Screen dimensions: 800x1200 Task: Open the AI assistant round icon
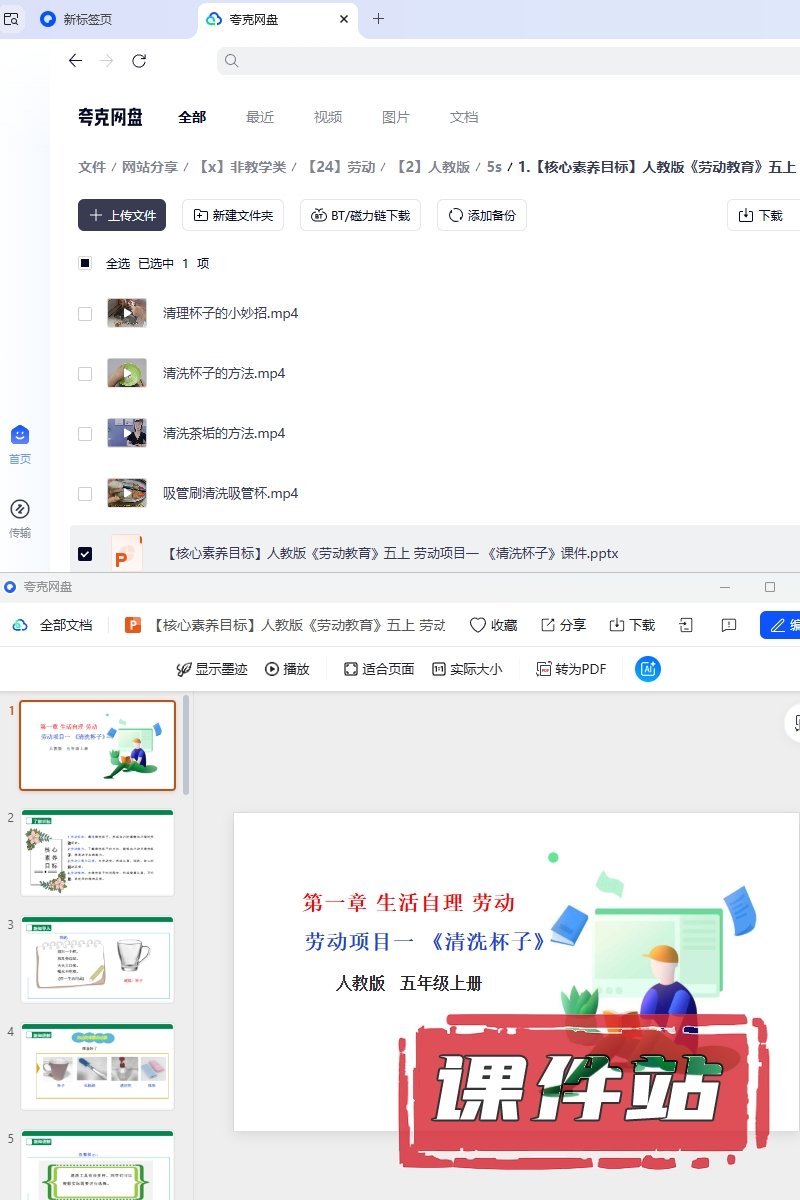coord(648,669)
